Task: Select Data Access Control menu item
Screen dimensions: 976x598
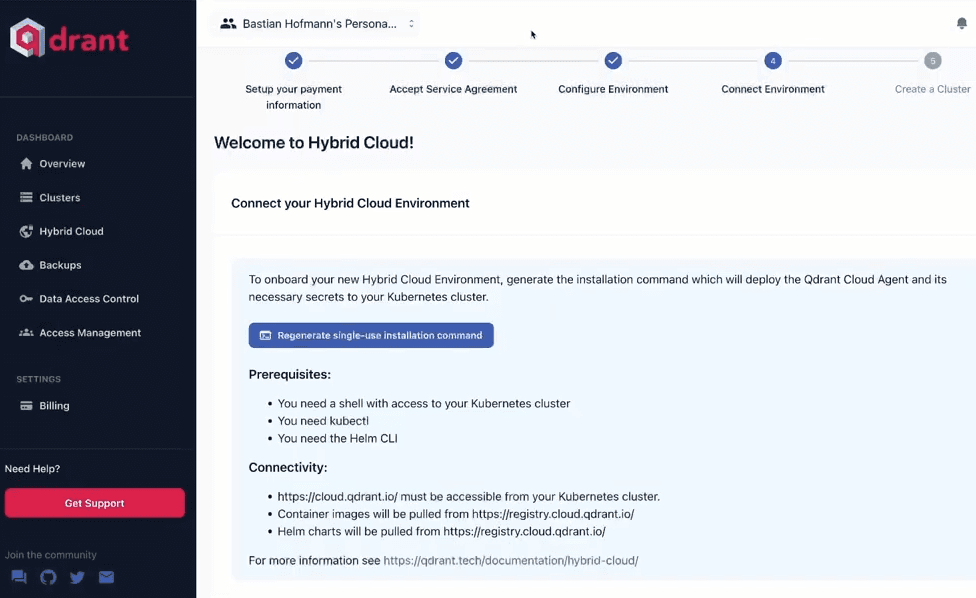Action: pyautogui.click(x=88, y=299)
